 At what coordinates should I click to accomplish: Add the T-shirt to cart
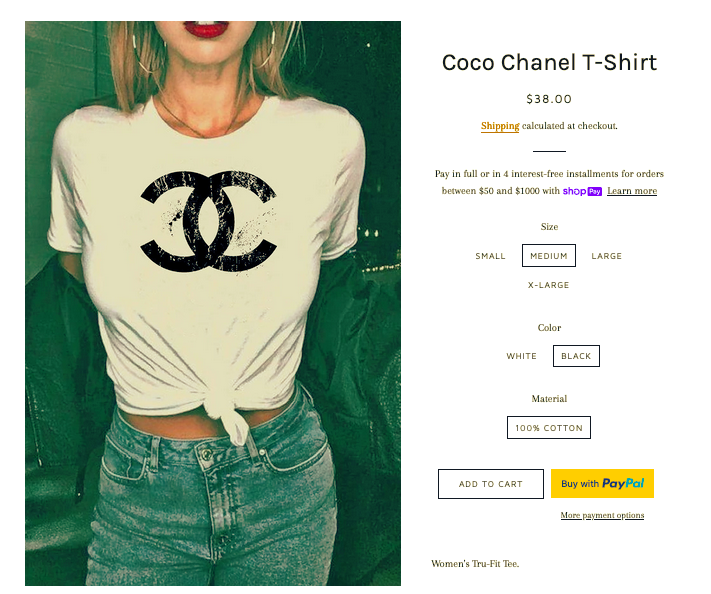point(491,484)
